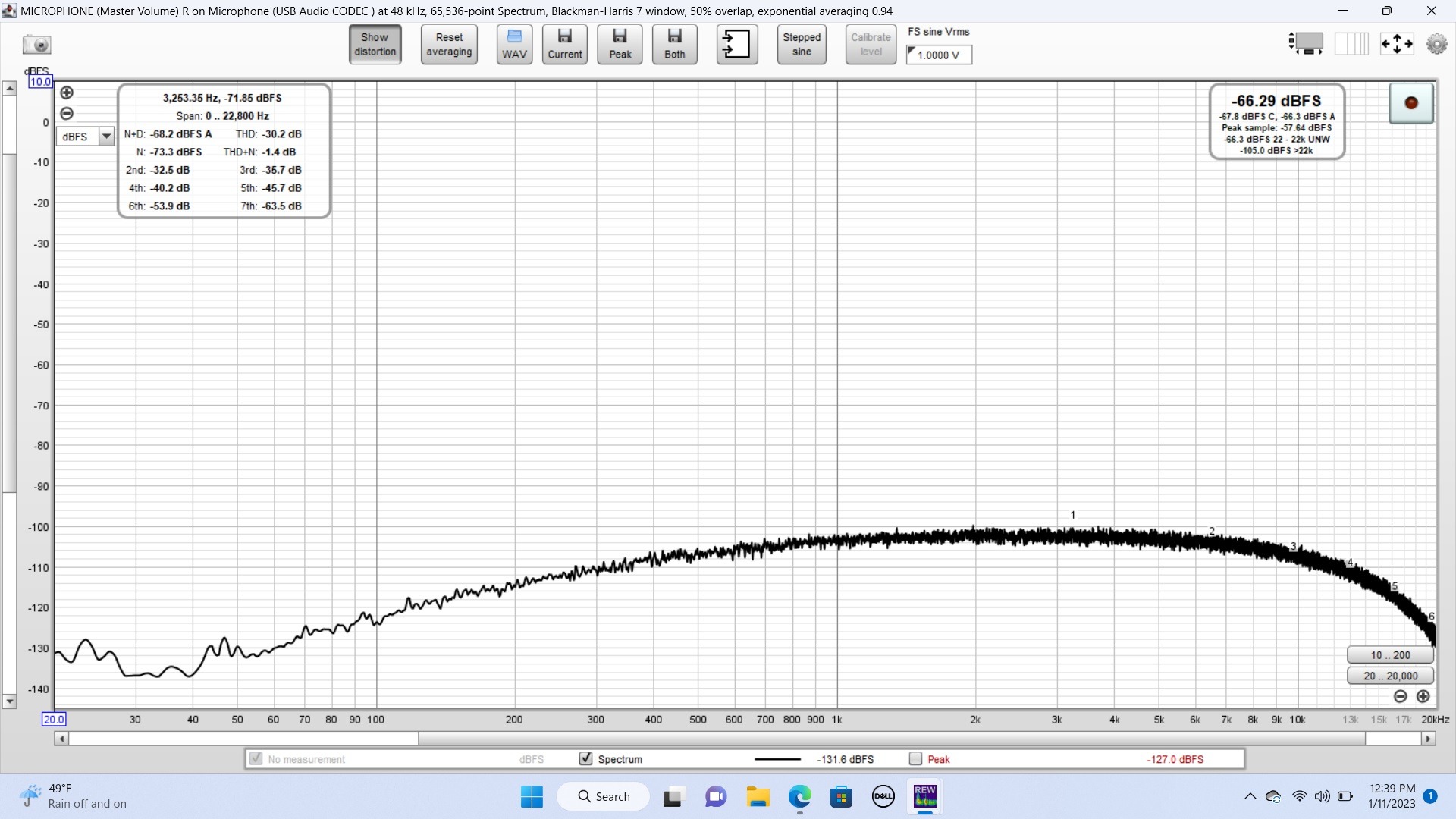Viewport: 1456px width, 819px height.
Task: Edit the 10.0 top axis limit
Action: pos(40,82)
